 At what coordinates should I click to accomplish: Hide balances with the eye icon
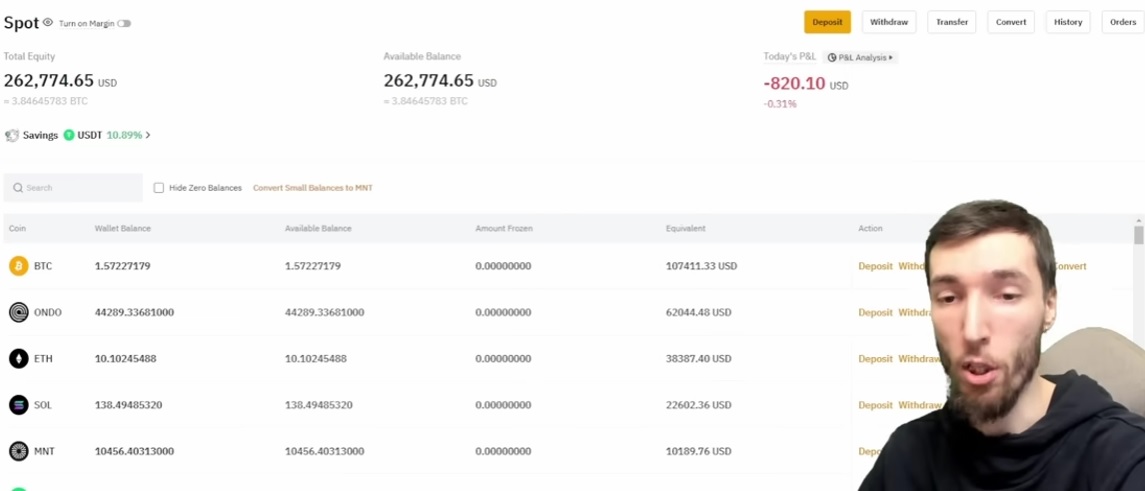(x=47, y=23)
